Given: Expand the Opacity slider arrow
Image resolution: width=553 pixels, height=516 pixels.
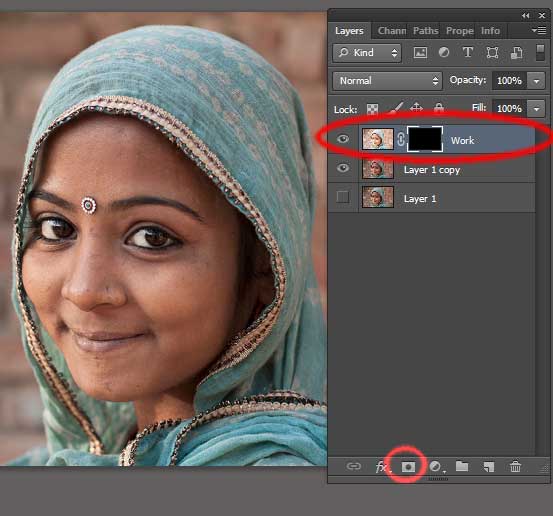Looking at the screenshot, I should coord(536,81).
